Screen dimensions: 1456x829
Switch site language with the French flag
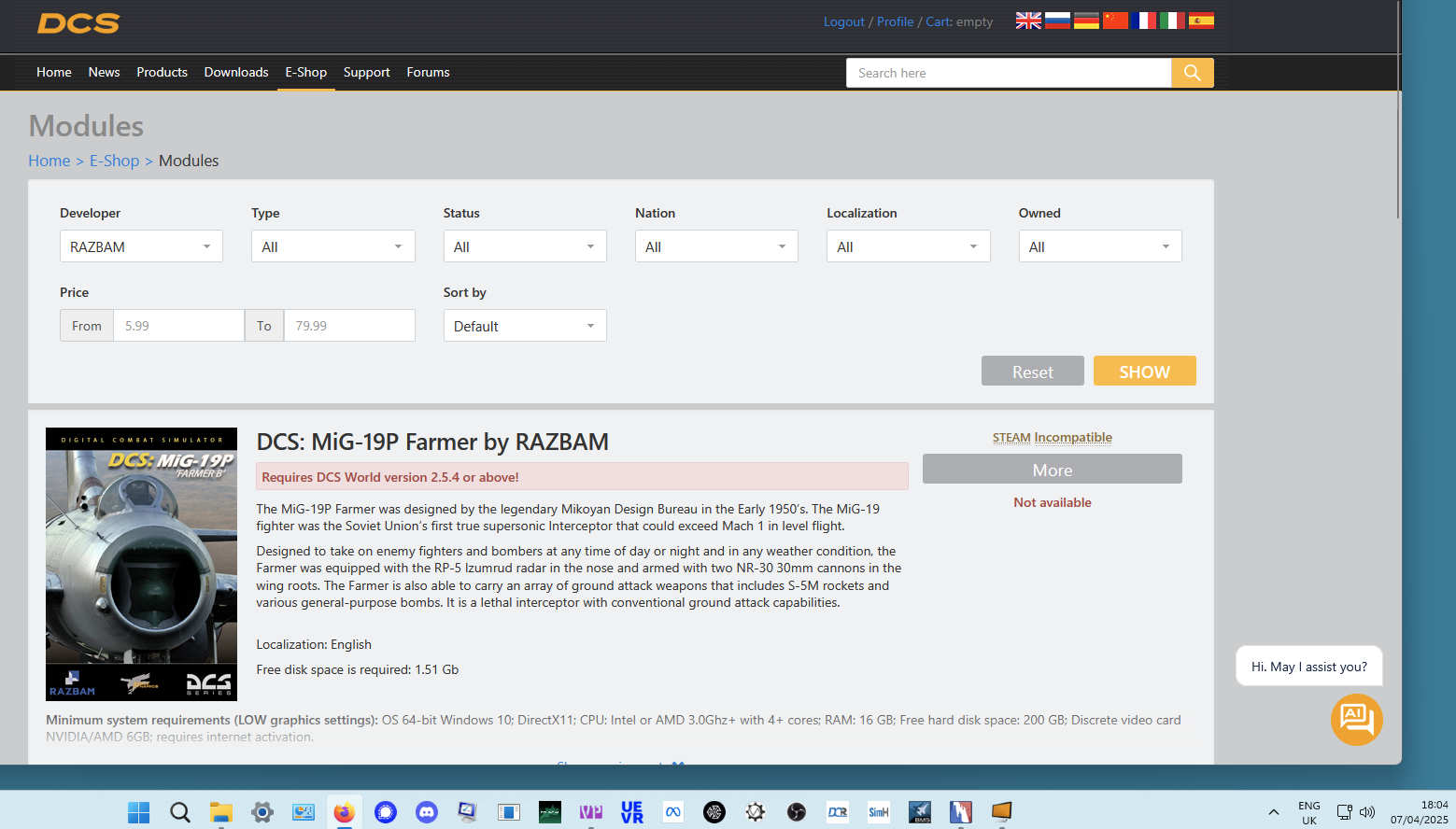pos(1144,21)
